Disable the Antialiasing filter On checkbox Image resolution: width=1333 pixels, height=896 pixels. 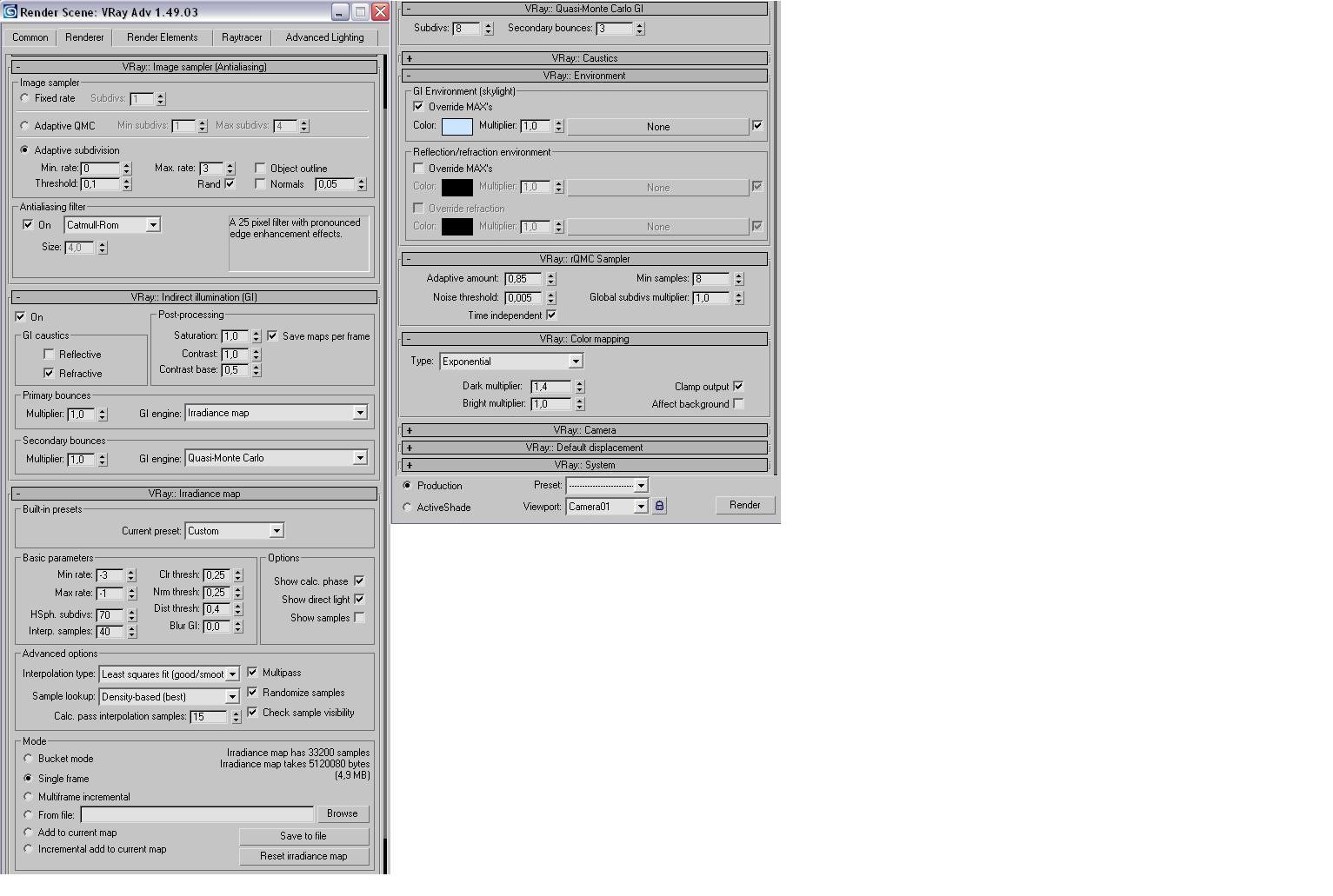click(x=28, y=224)
